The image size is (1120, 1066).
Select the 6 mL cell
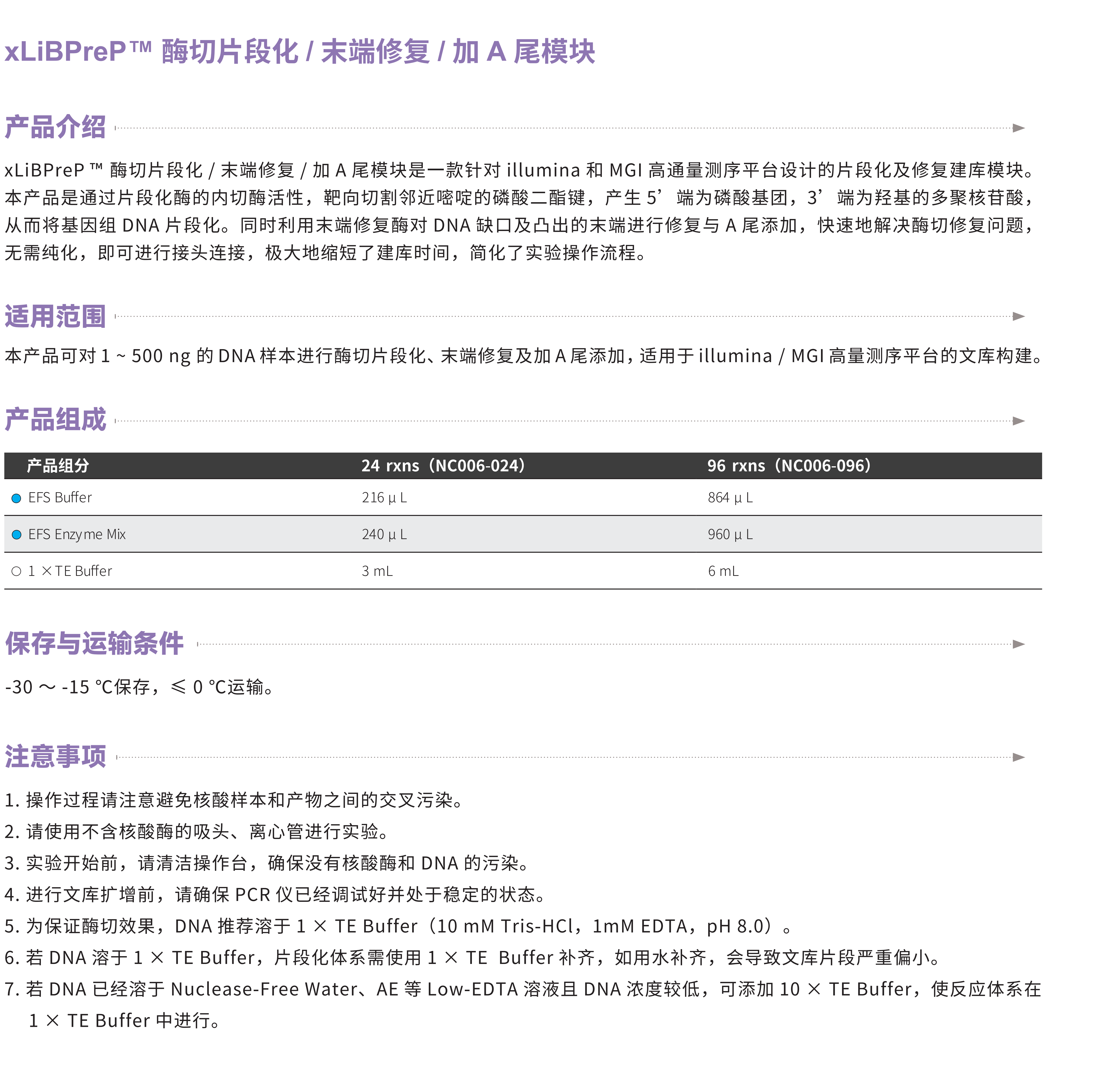pos(723,571)
